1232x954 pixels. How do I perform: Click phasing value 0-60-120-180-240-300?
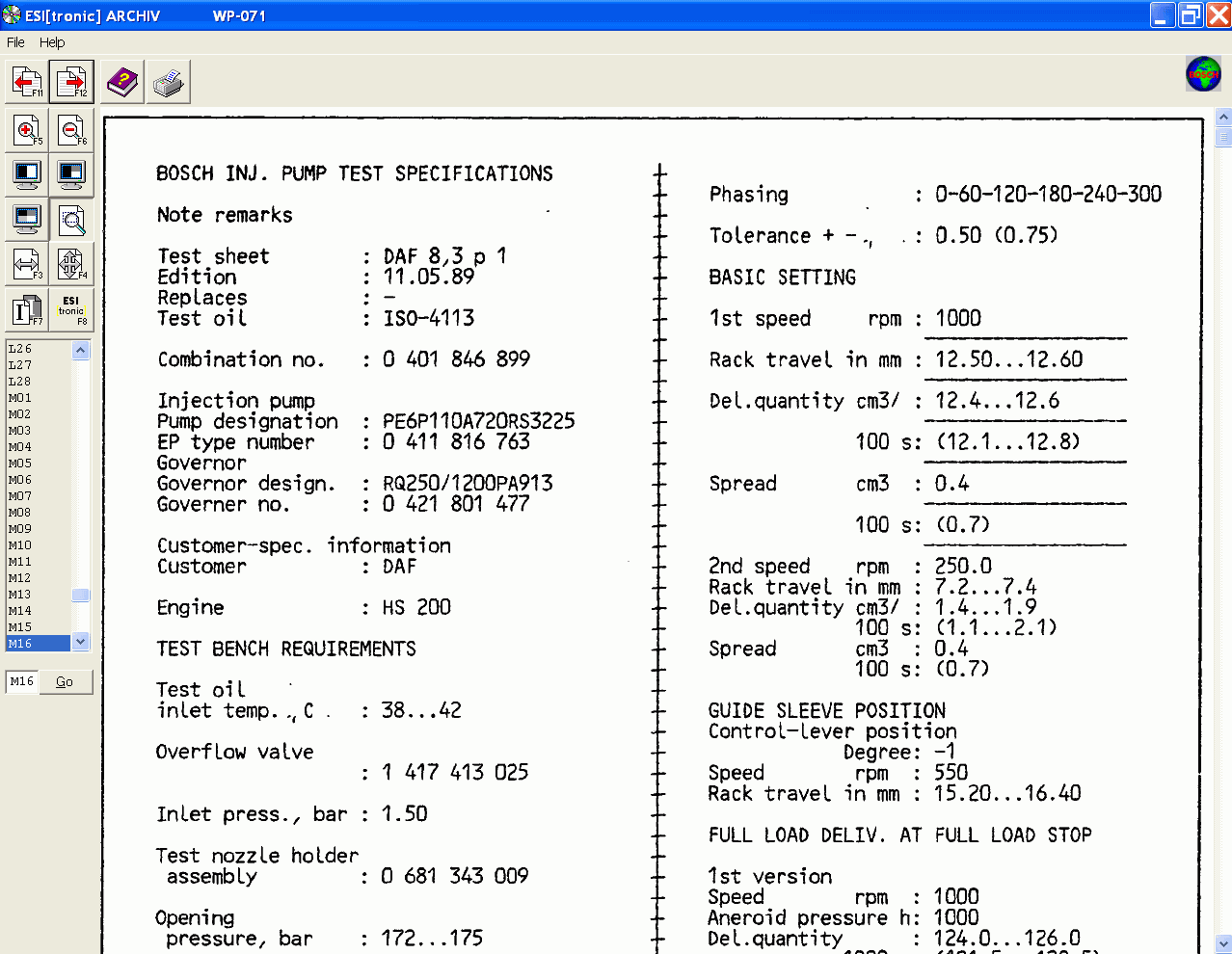pyautogui.click(x=1049, y=195)
